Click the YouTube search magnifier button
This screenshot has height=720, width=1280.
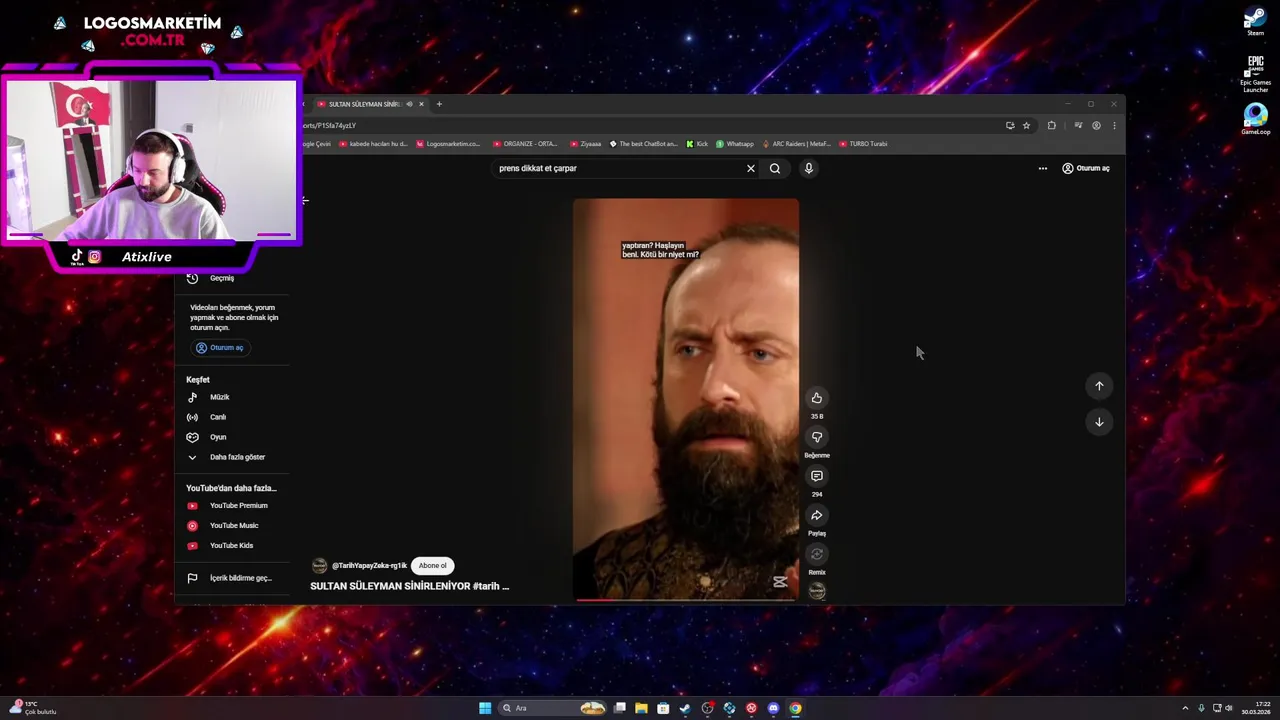click(775, 168)
